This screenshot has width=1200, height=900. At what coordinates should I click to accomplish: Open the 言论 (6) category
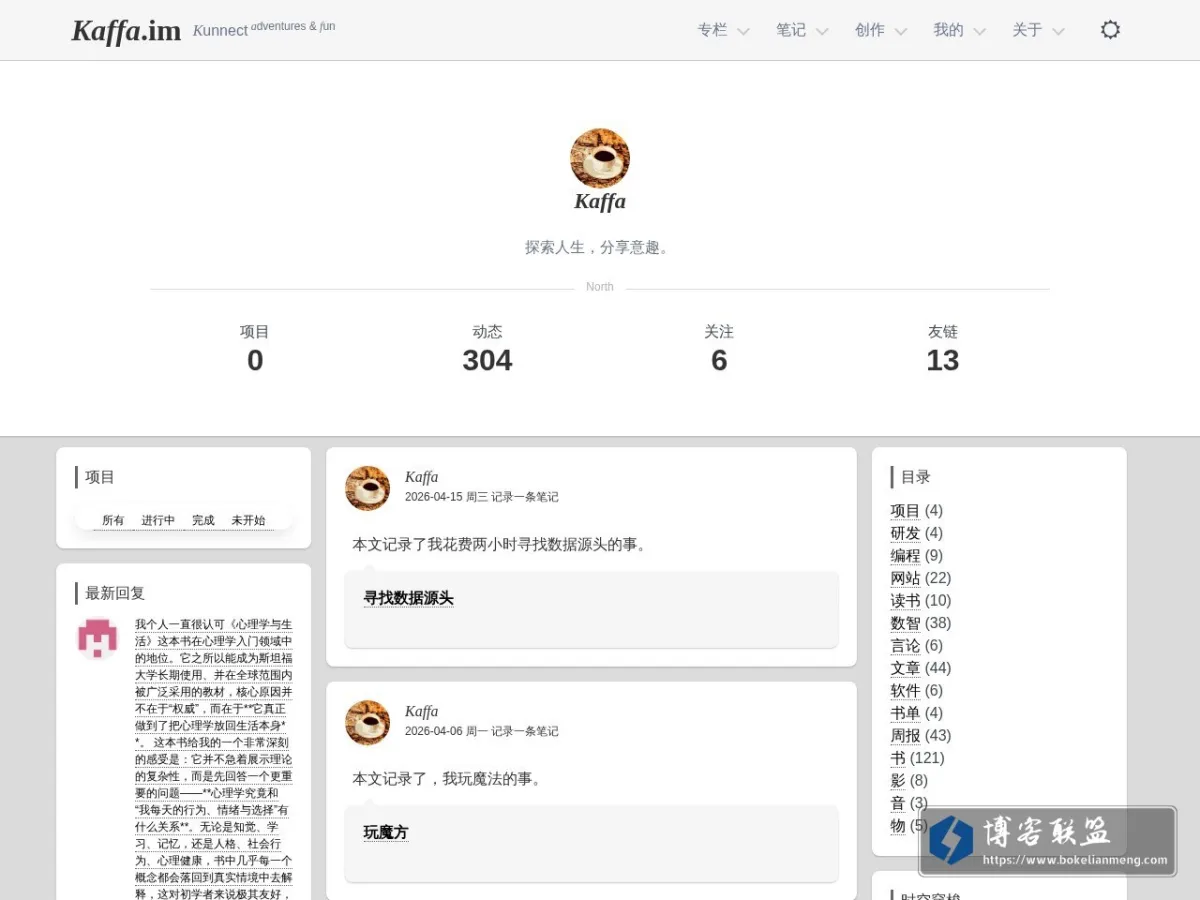coord(905,645)
